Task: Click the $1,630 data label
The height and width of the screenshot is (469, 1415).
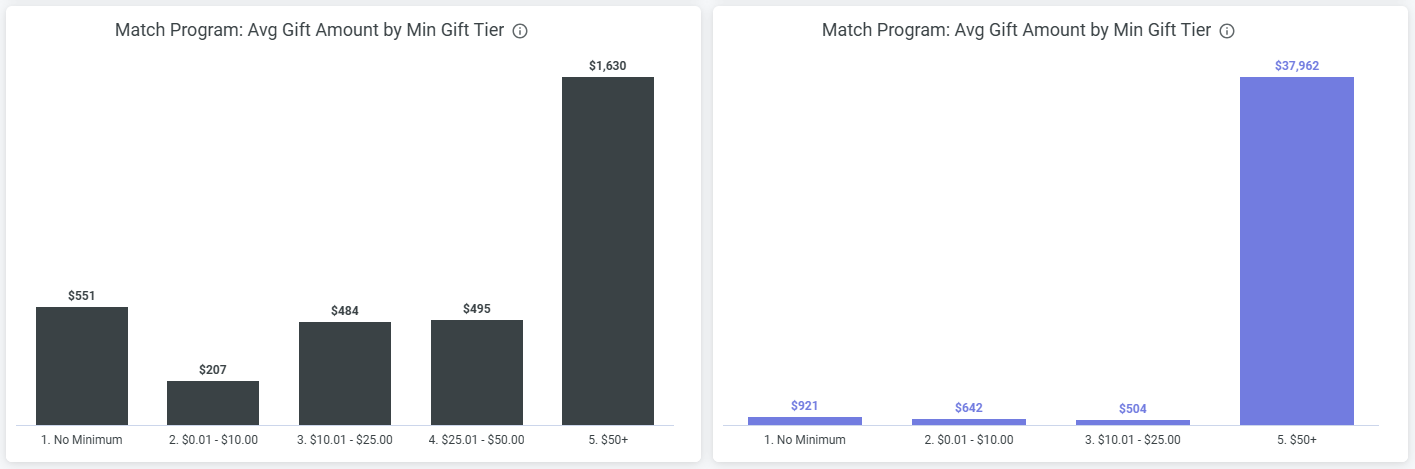Action: point(608,66)
